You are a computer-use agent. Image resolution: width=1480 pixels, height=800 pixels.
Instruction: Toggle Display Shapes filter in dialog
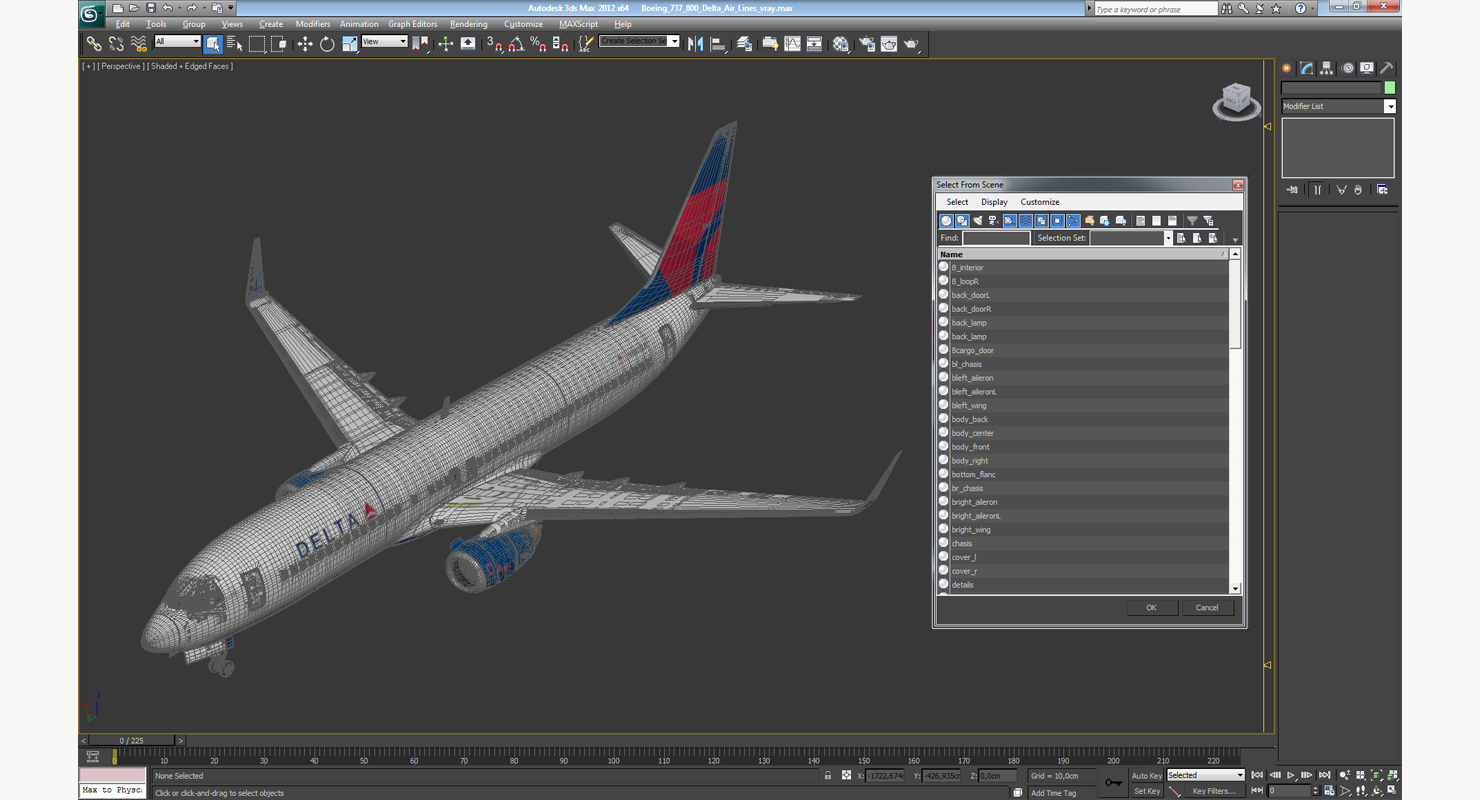click(x=962, y=220)
